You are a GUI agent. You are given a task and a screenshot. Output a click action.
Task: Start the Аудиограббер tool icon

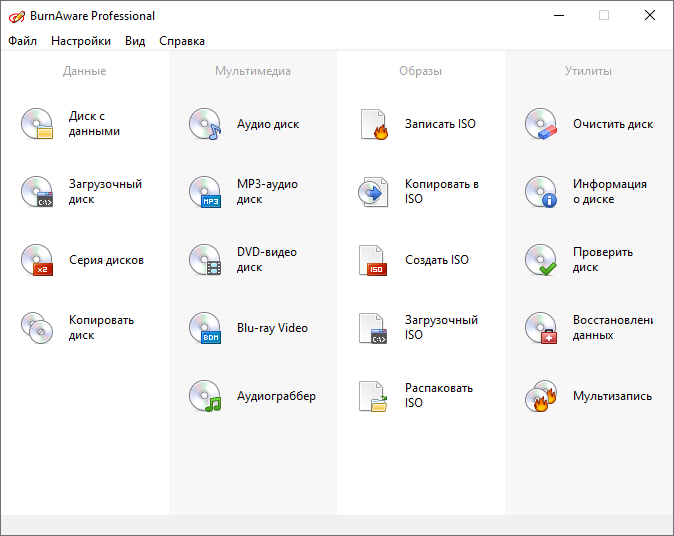(x=205, y=396)
